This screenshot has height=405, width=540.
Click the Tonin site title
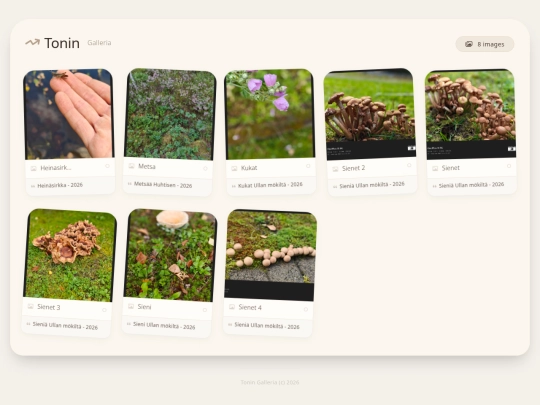[62, 43]
